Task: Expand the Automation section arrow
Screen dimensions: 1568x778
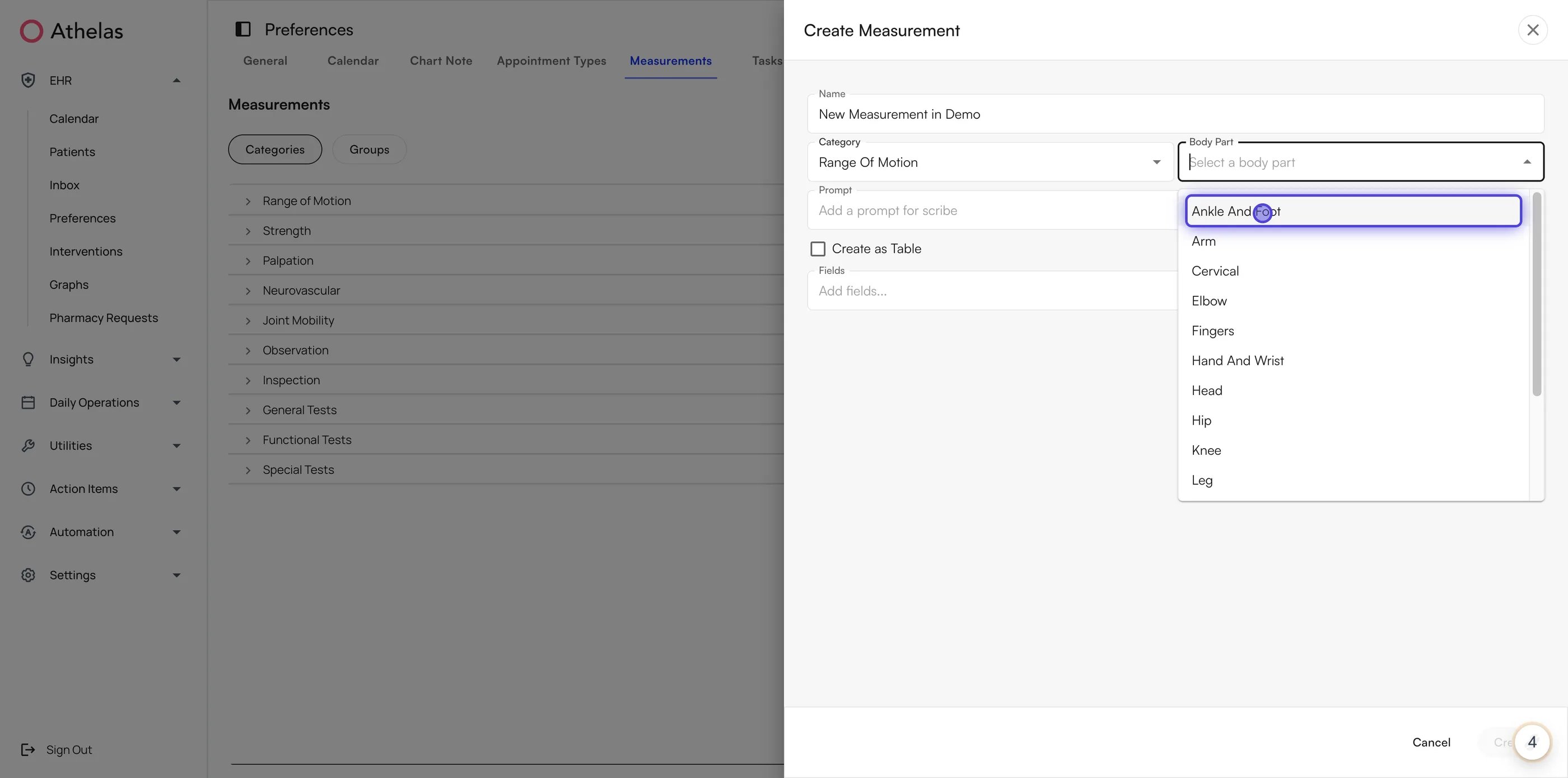Action: point(176,532)
